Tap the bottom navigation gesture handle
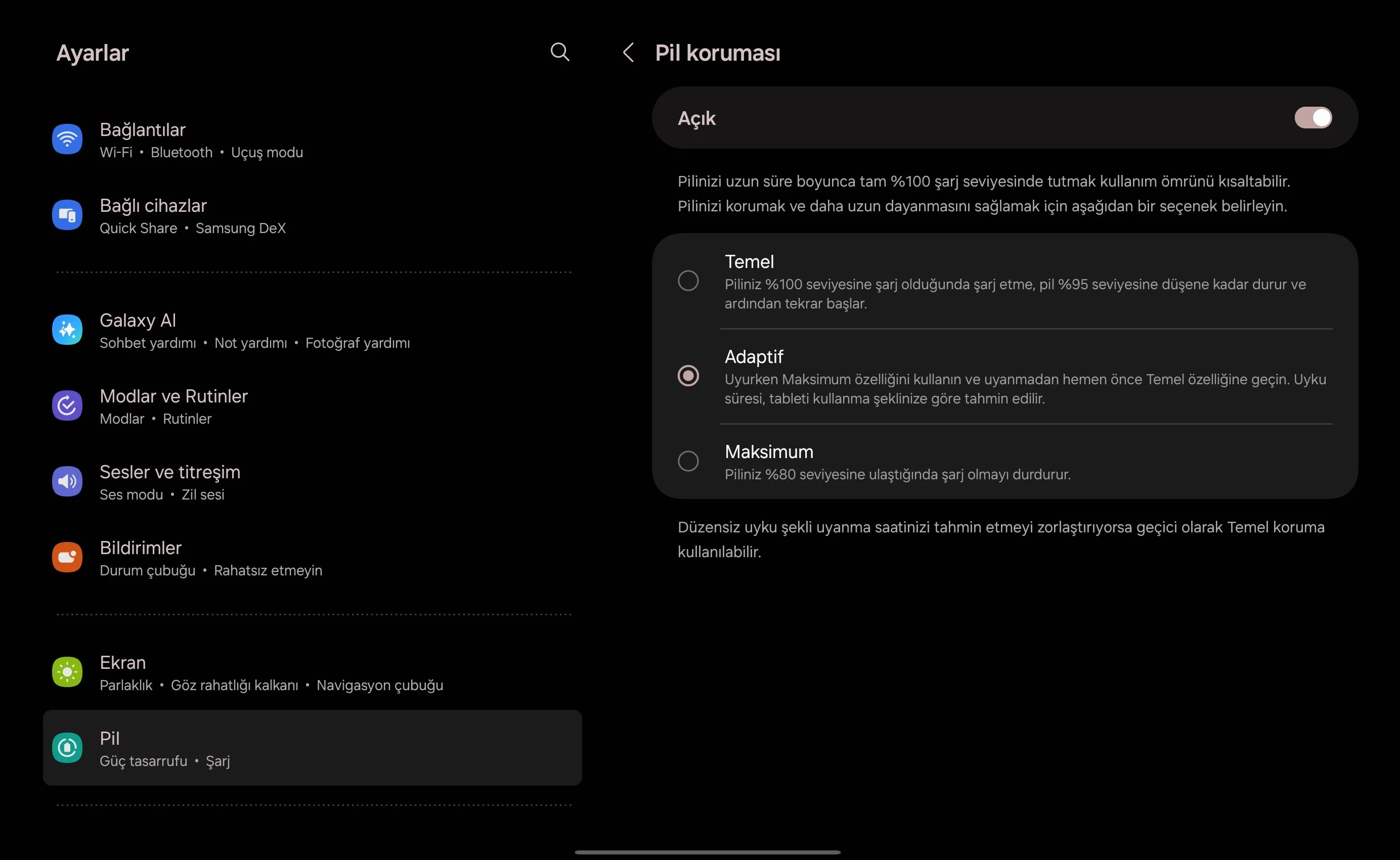 (x=707, y=852)
